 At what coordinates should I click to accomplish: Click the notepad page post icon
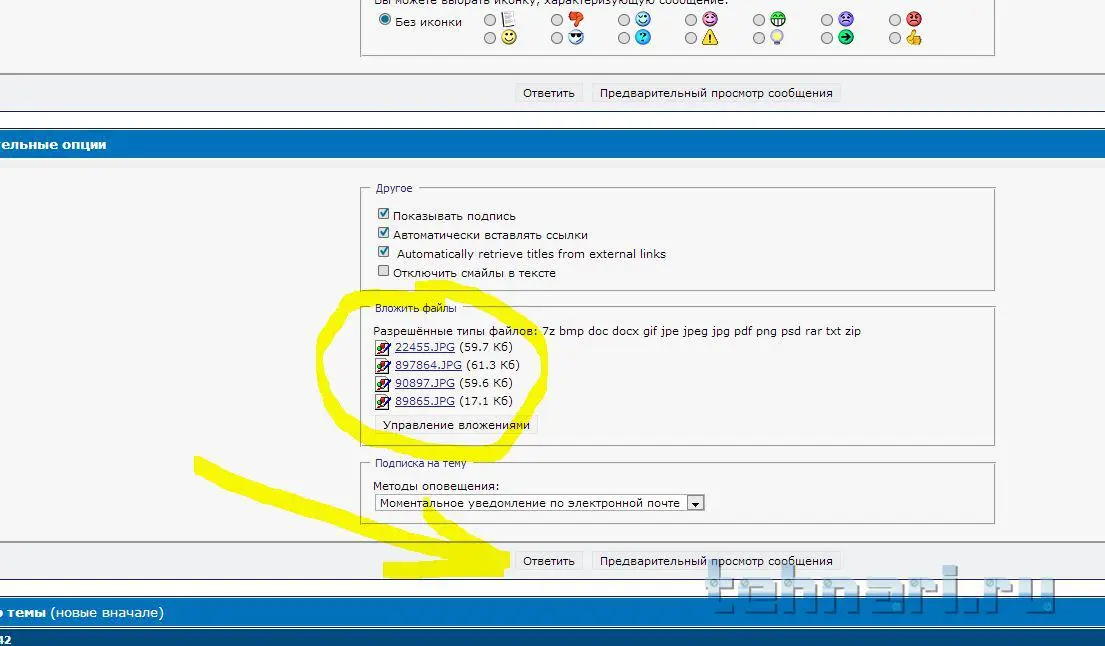508,19
